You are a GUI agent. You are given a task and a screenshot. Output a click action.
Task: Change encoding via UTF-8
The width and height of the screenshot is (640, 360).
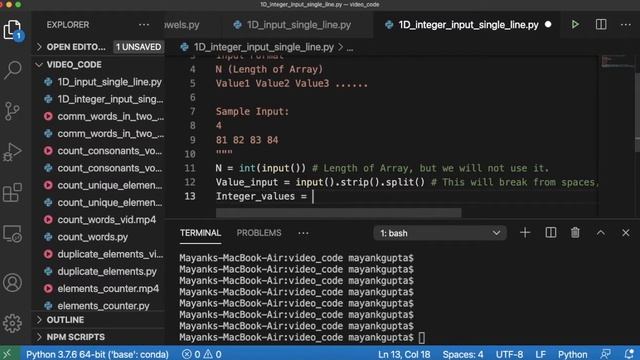point(509,354)
